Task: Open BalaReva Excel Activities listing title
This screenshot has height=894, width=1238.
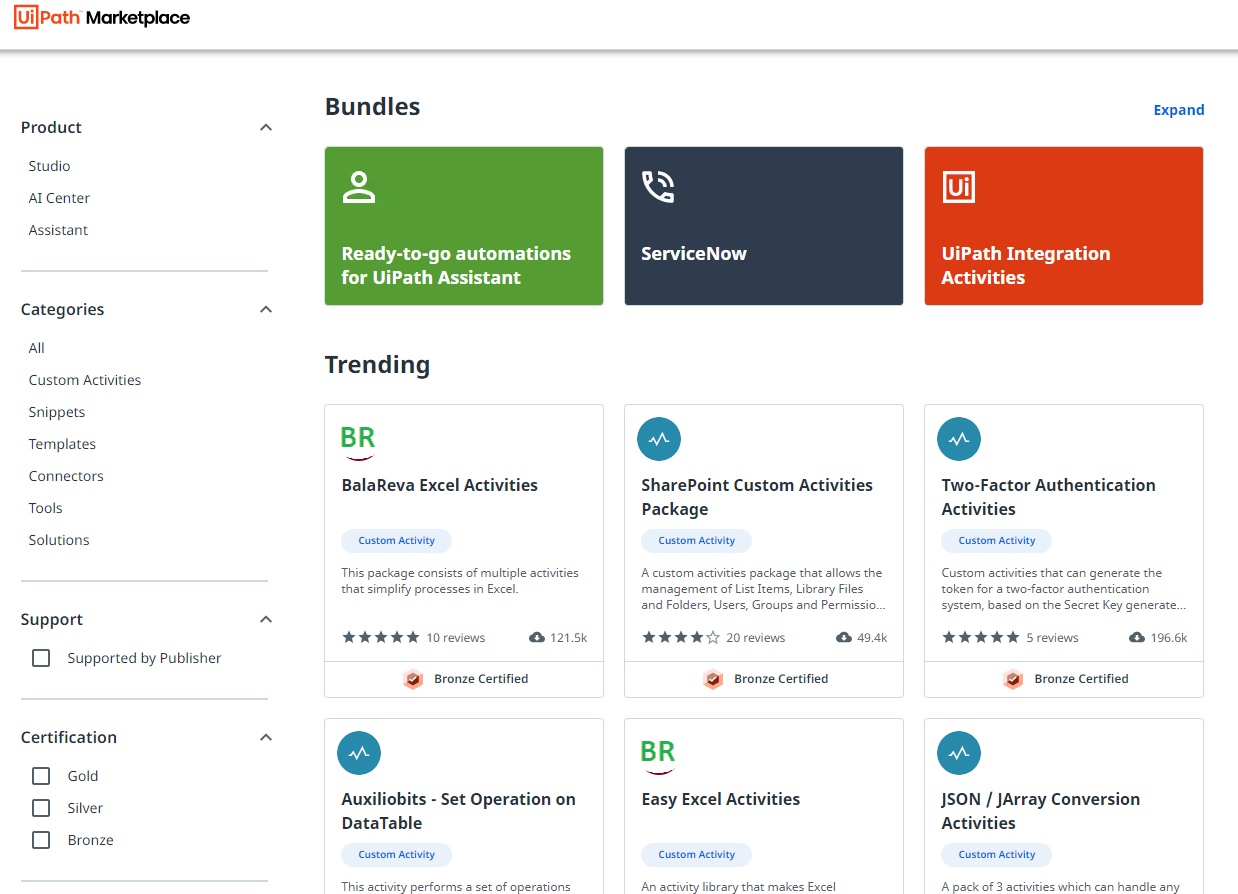Action: (x=440, y=485)
